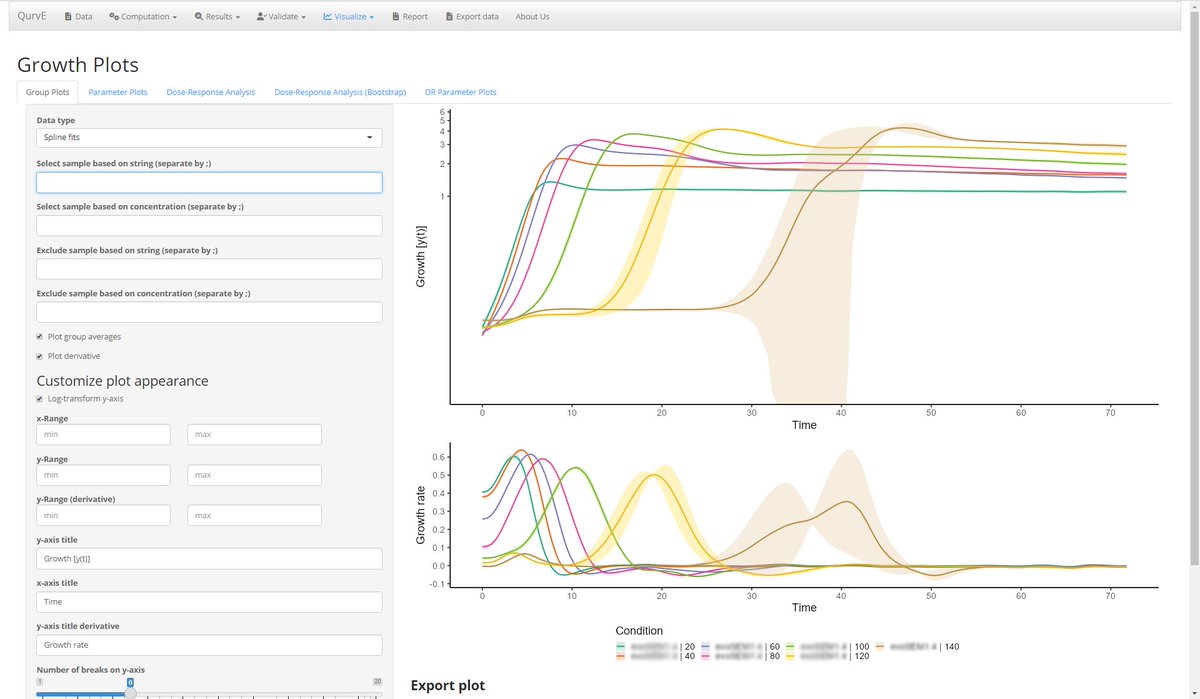Image resolution: width=1200 pixels, height=699 pixels.
Task: Open the Validate dropdown menu
Action: point(281,17)
